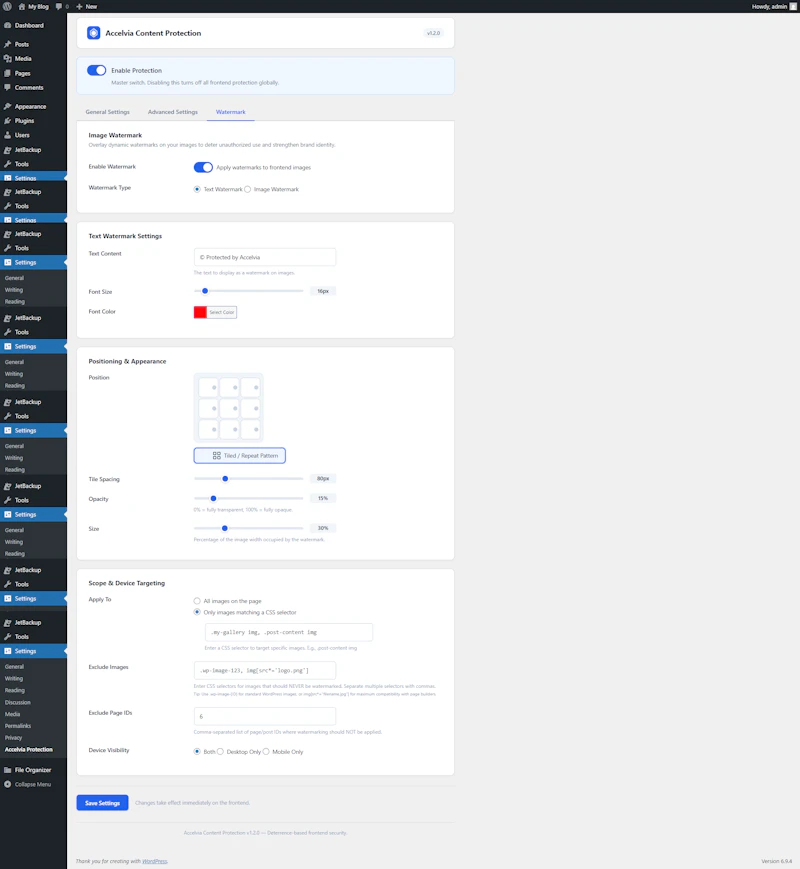Image resolution: width=800 pixels, height=869 pixels.
Task: Open Plugins via its plug icon
Action: click(8, 121)
